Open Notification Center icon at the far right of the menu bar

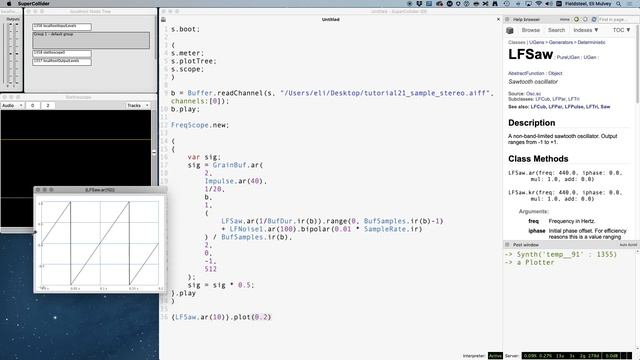pyautogui.click(x=630, y=4)
